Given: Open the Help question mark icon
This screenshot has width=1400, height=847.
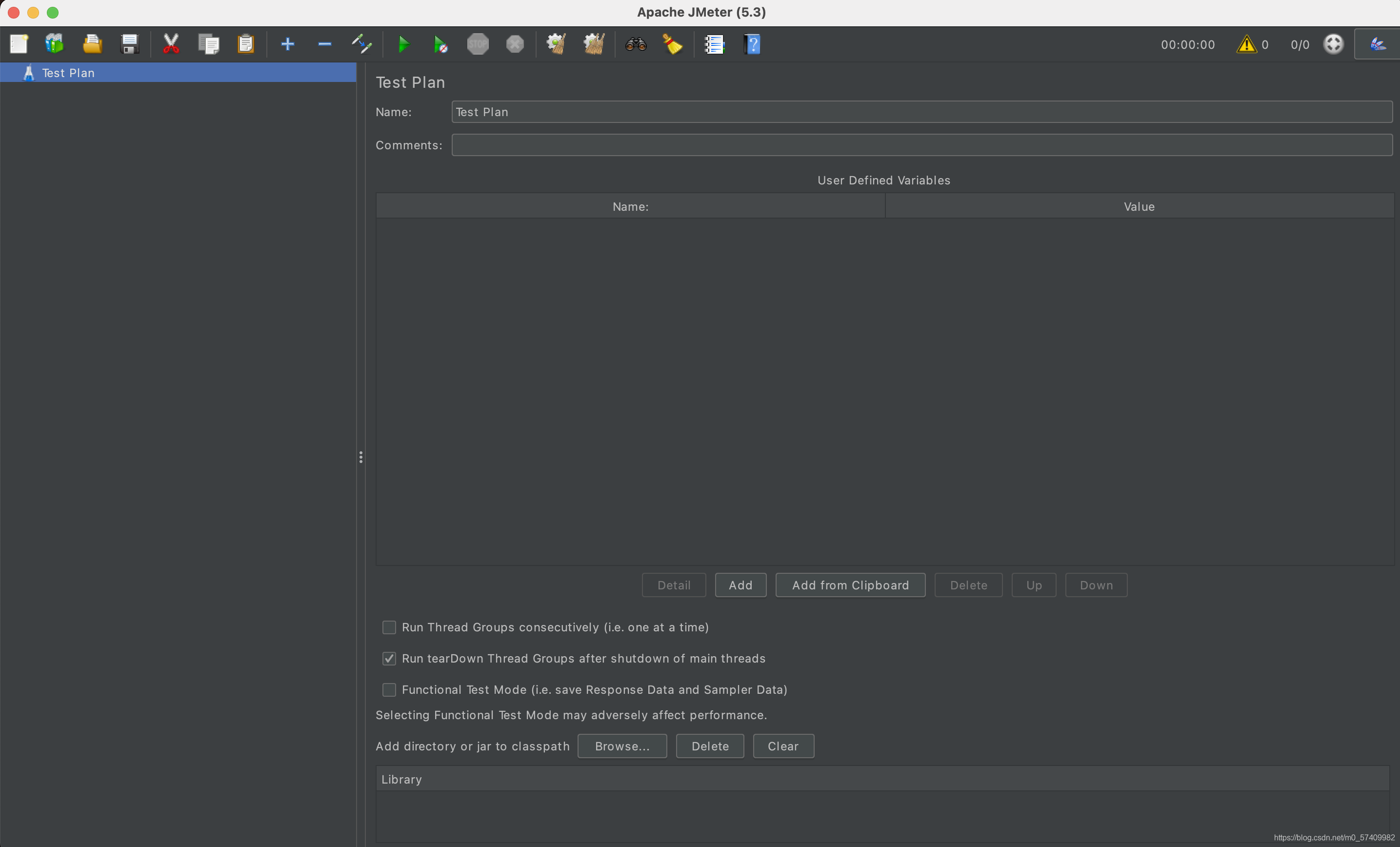Looking at the screenshot, I should click(752, 44).
